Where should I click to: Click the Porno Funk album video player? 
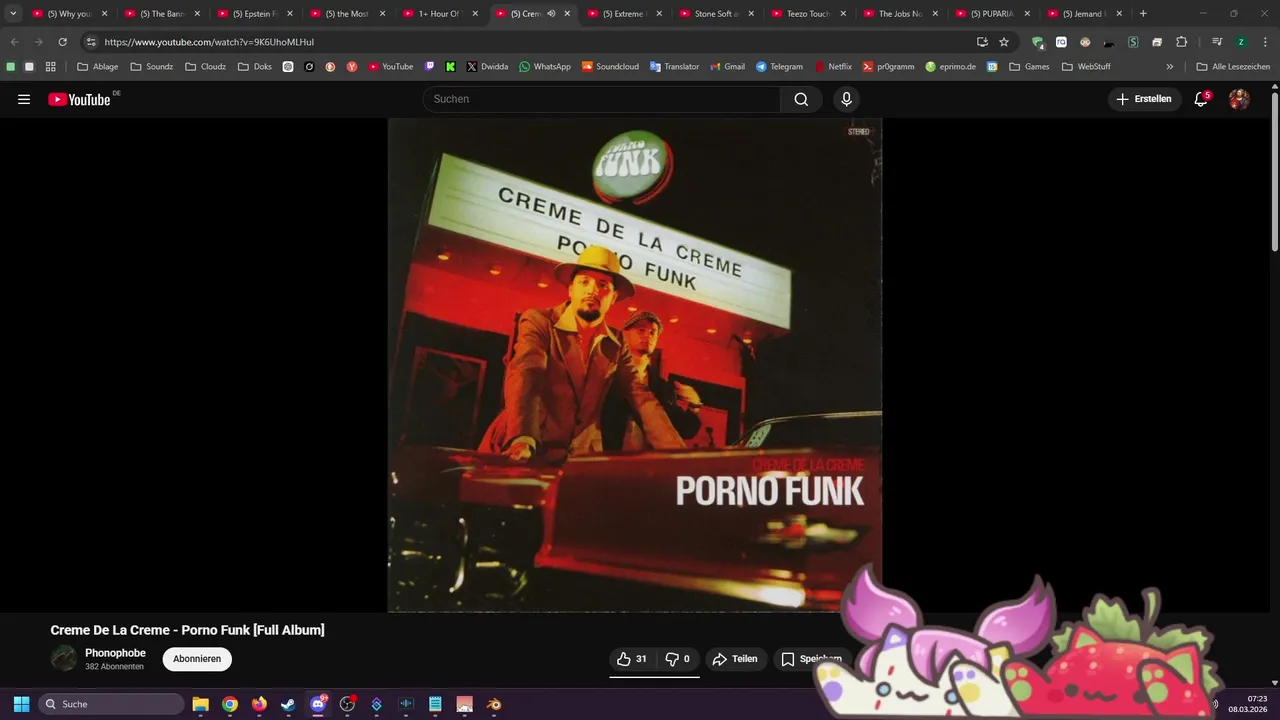coord(635,365)
